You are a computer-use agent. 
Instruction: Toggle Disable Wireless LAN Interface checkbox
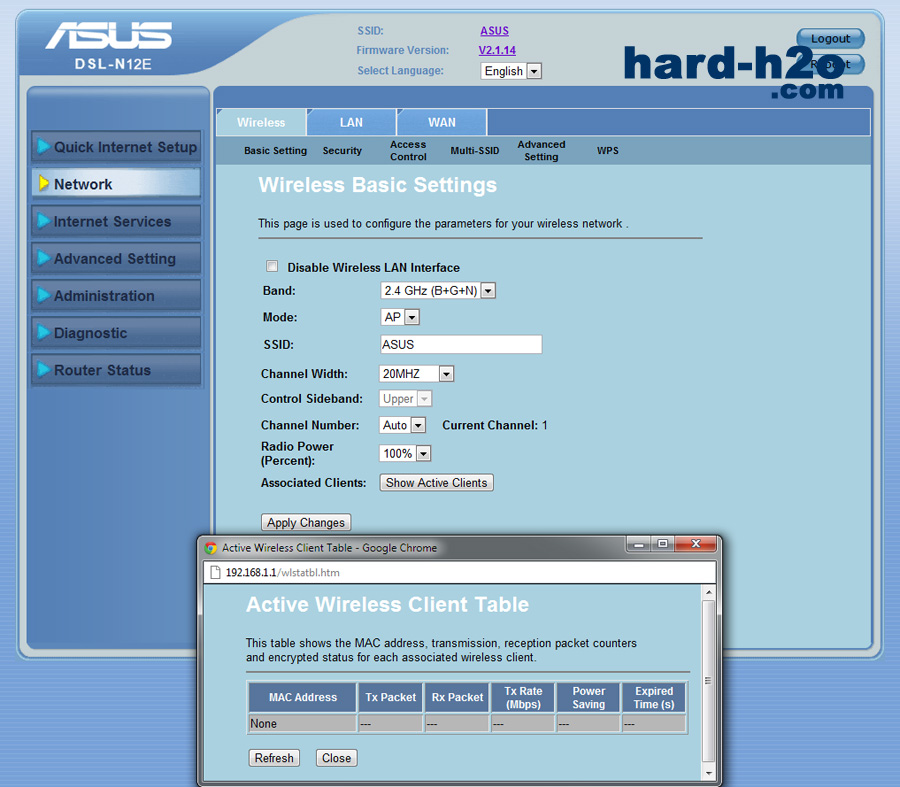[x=272, y=266]
